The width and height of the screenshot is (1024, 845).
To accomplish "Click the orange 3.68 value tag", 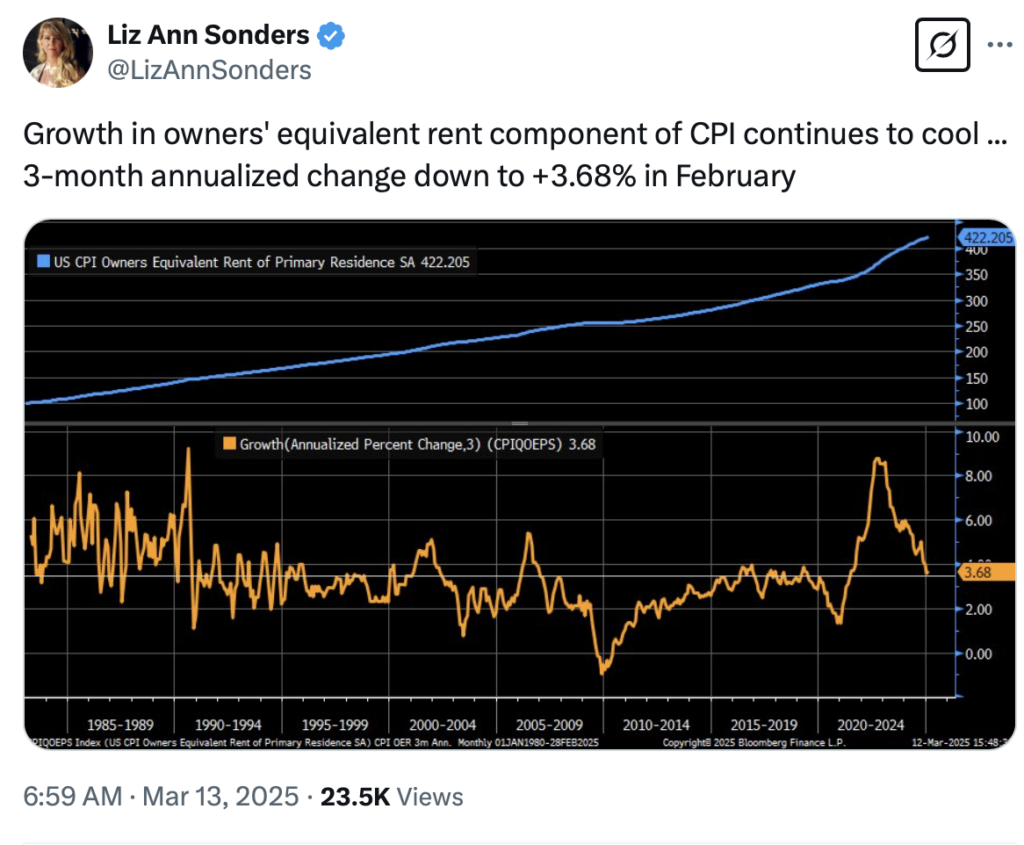I will coord(979,573).
